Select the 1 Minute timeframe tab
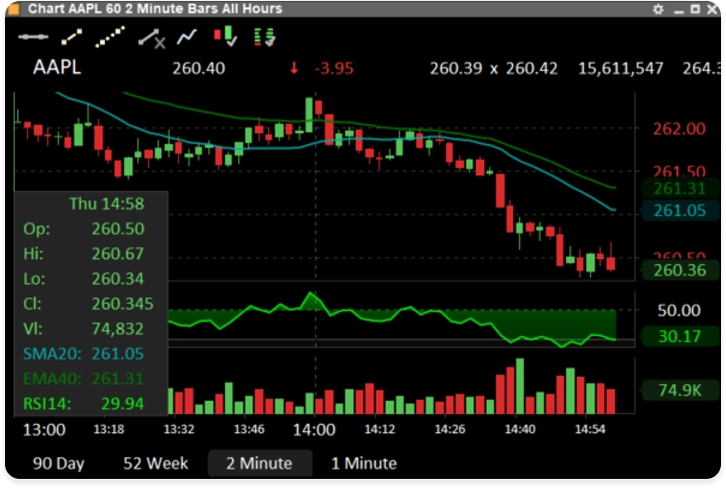The image size is (726, 488). click(364, 463)
